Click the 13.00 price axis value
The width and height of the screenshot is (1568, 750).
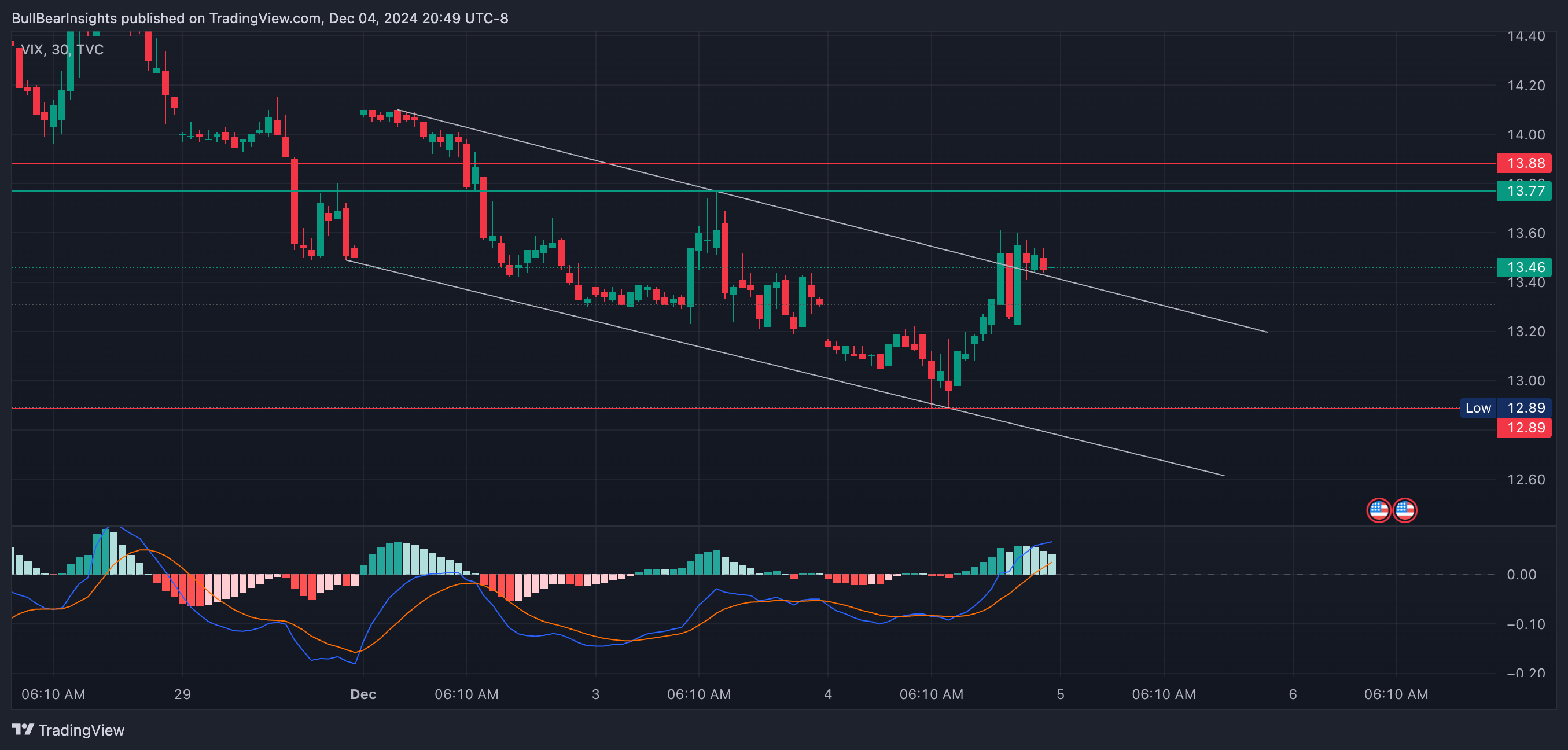[1526, 381]
